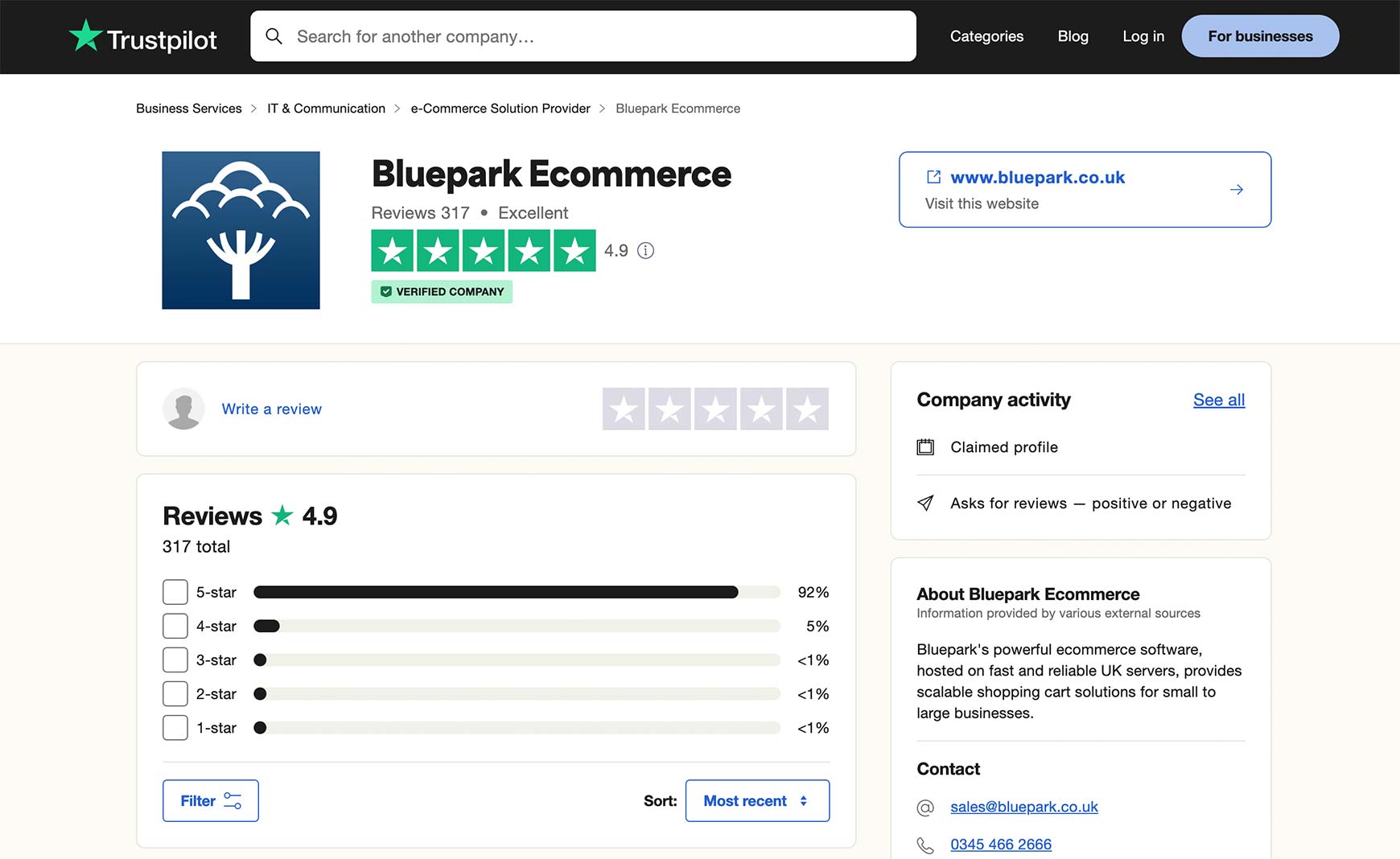Screen dimensions: 1400x859
Task: Click chevron after e-Commerce Solution Provider breadcrumb
Action: pos(603,109)
